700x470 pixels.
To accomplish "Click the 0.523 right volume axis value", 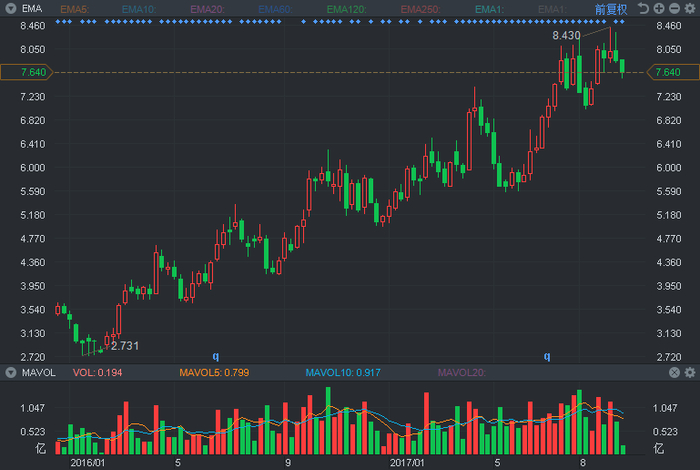I will coord(665,432).
